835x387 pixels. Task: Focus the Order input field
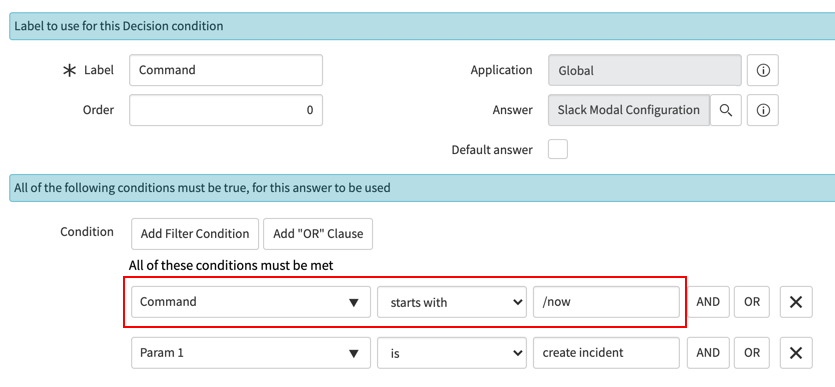[226, 110]
